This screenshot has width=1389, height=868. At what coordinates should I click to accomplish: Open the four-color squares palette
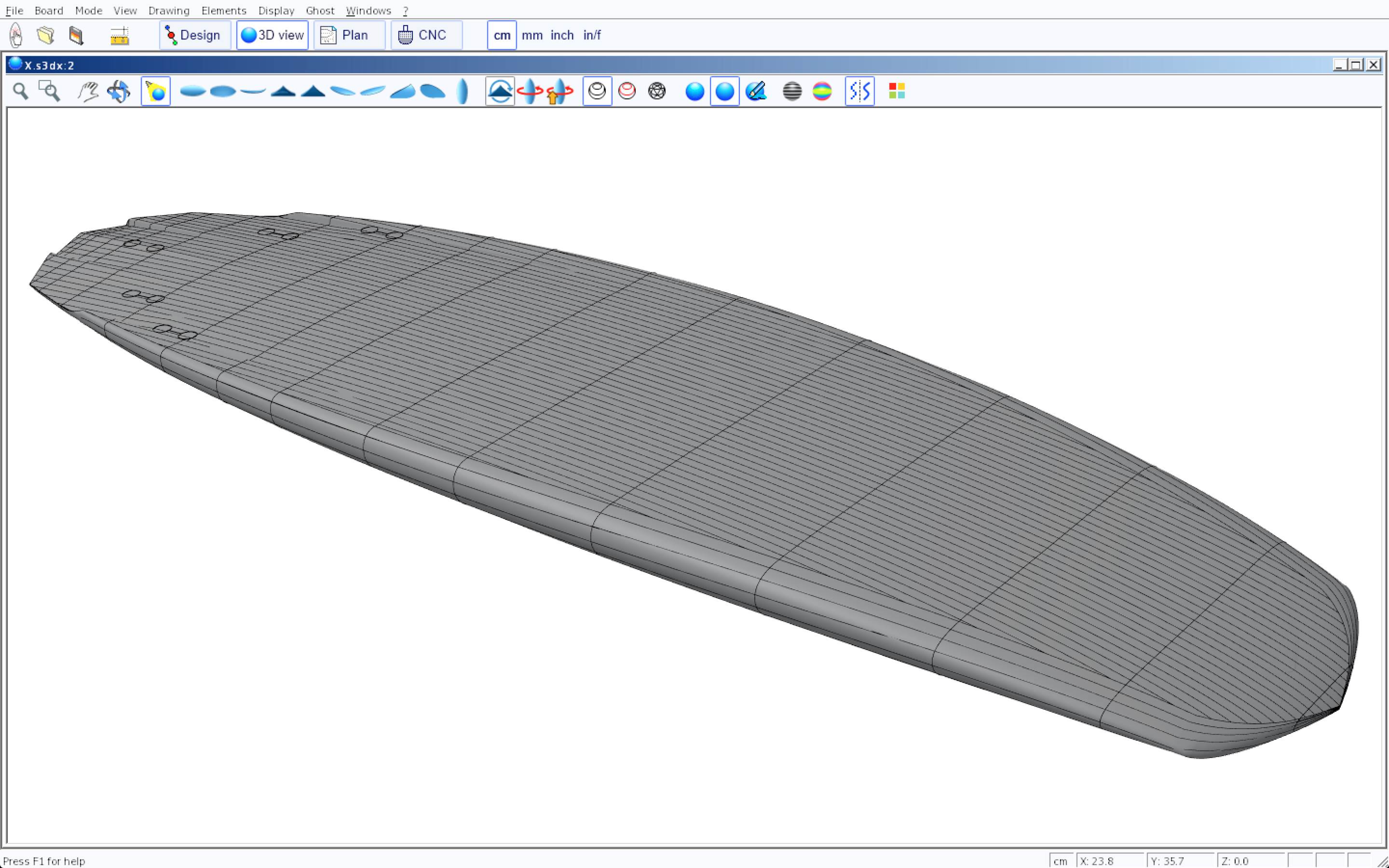(x=897, y=91)
